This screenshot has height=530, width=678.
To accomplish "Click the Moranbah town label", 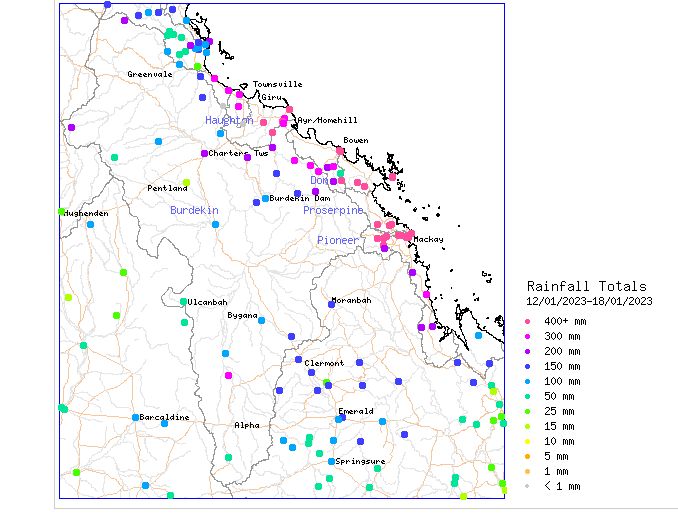I will tap(352, 300).
